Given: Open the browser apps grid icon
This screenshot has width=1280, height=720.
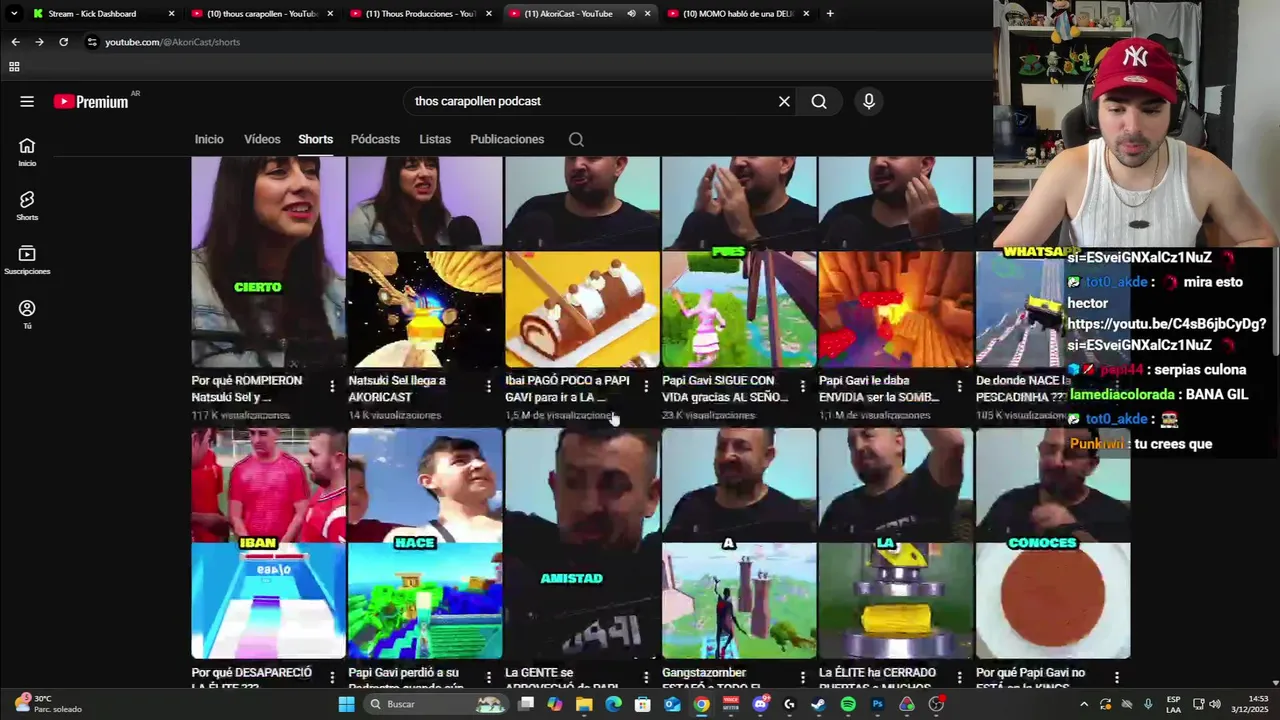Looking at the screenshot, I should [14, 67].
